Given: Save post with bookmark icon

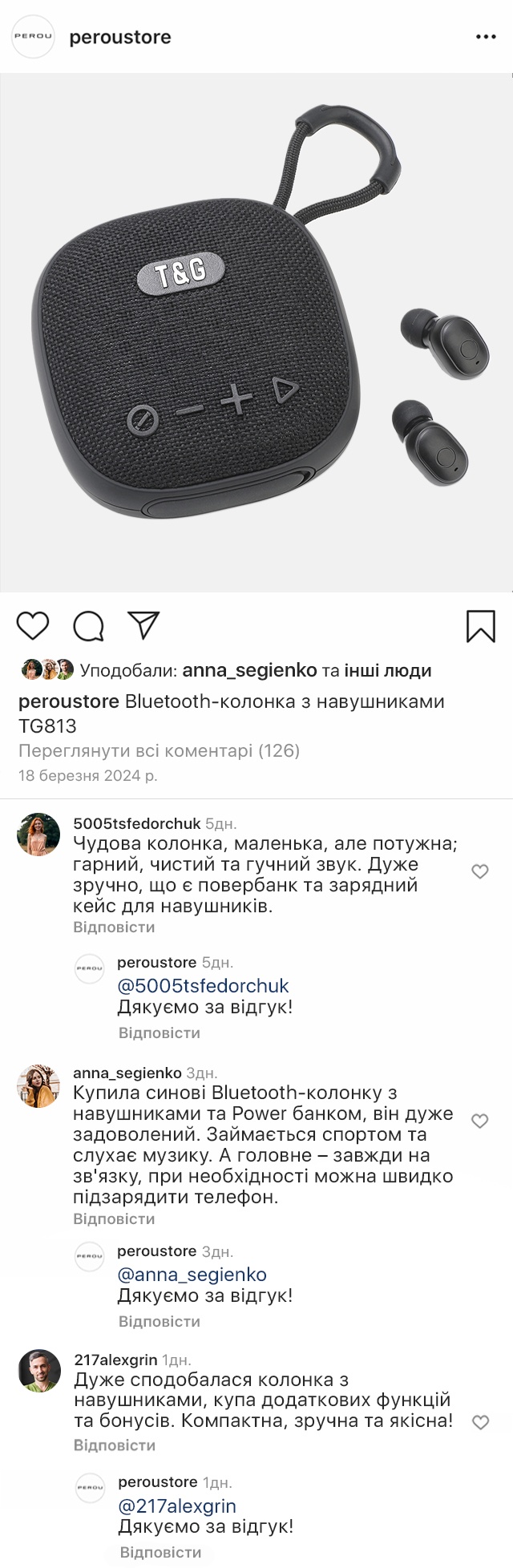Looking at the screenshot, I should [481, 626].
